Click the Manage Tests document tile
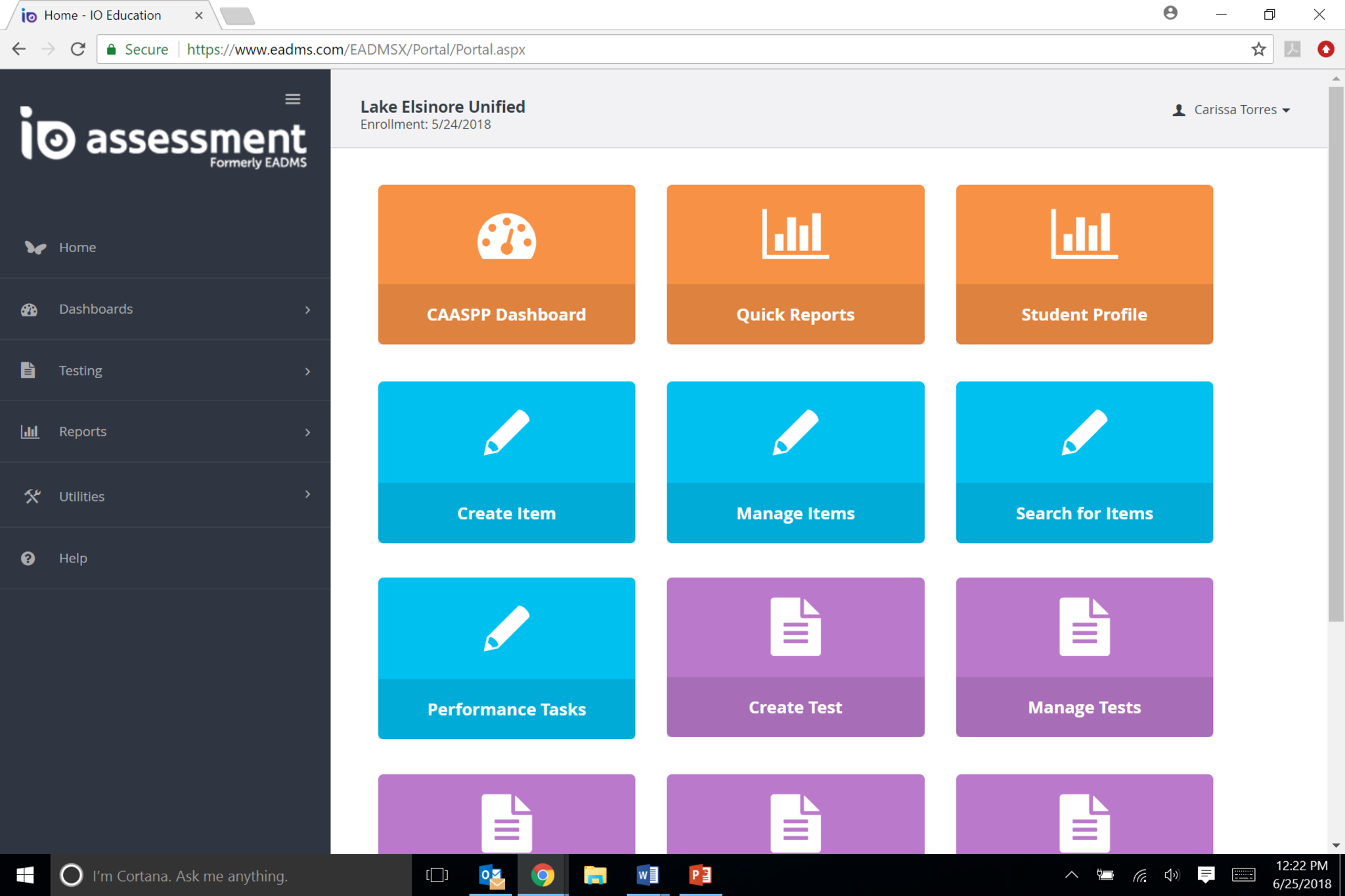 point(1084,657)
